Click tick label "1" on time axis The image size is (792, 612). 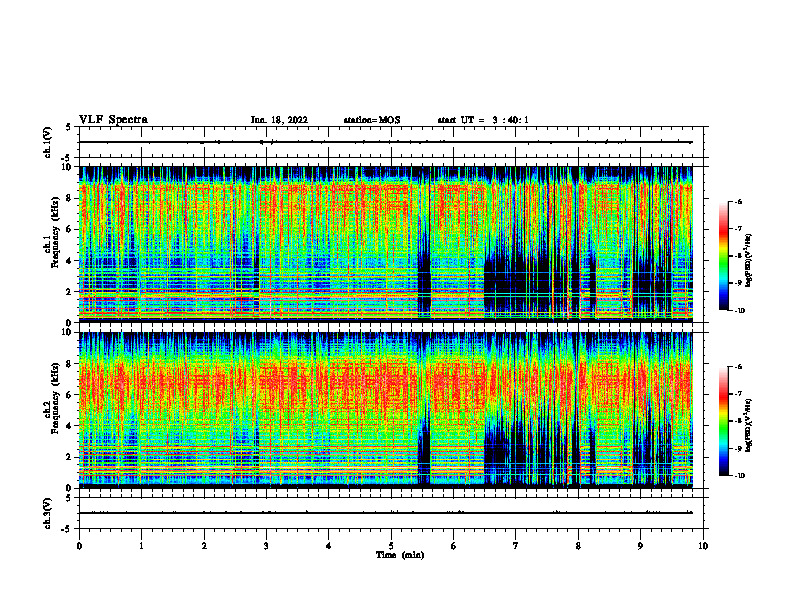point(141,546)
